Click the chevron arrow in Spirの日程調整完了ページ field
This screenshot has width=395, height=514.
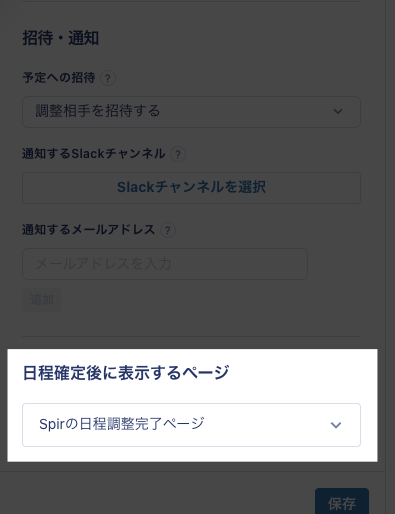336,425
